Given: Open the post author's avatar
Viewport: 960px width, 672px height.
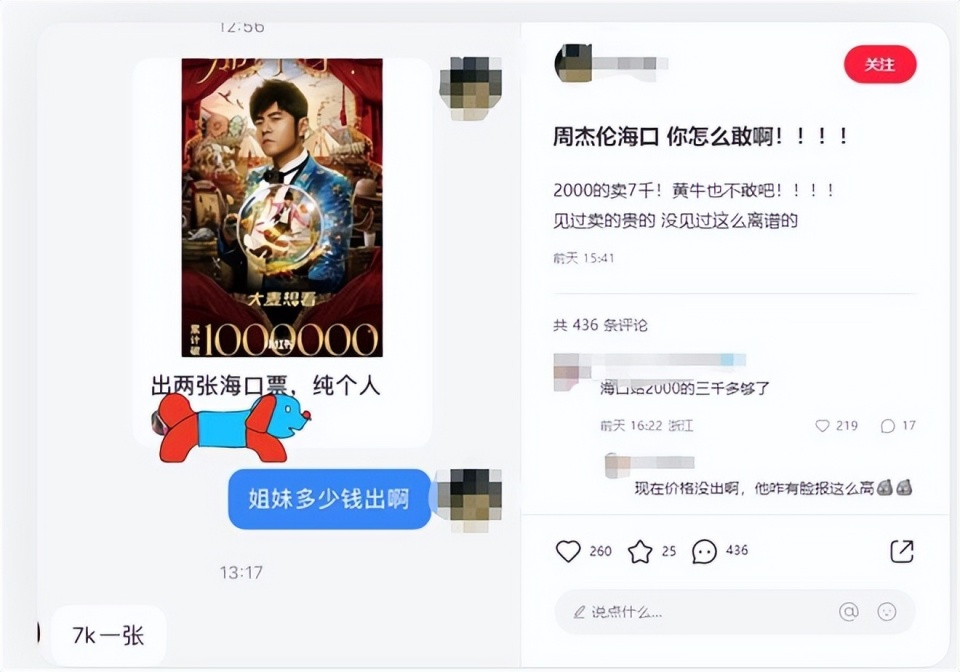Looking at the screenshot, I should point(573,62).
